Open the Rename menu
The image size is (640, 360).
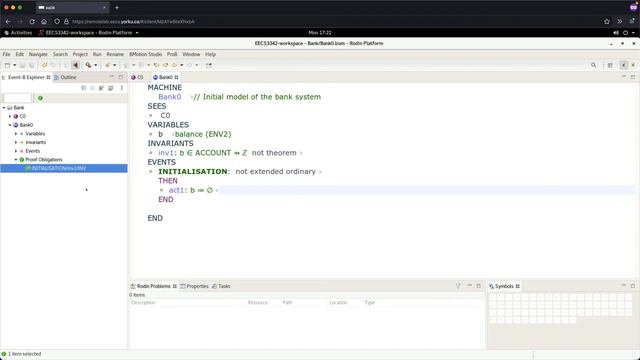pos(115,54)
